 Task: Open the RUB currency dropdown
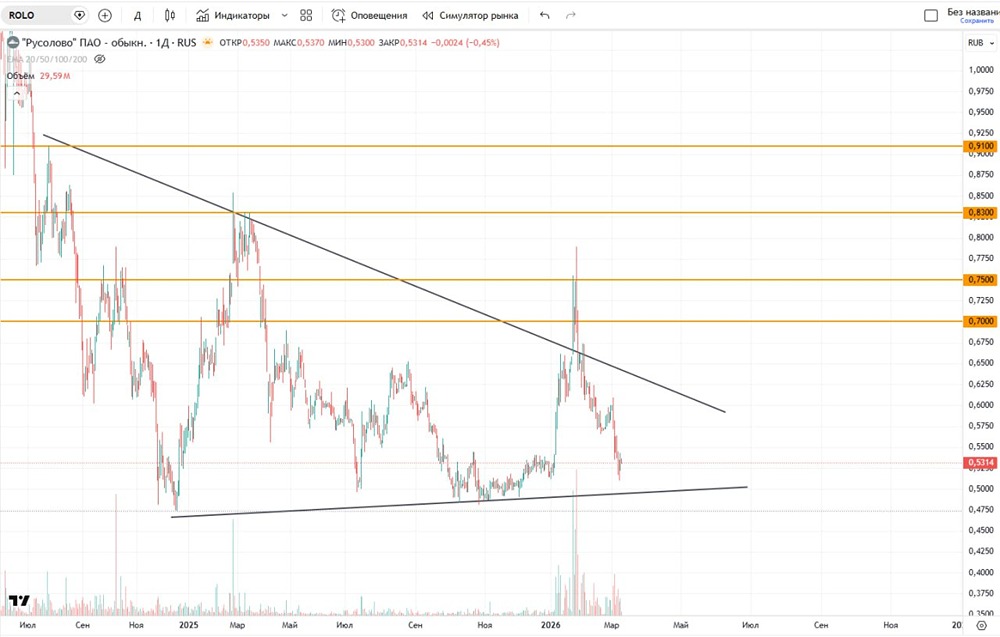pyautogui.click(x=981, y=43)
